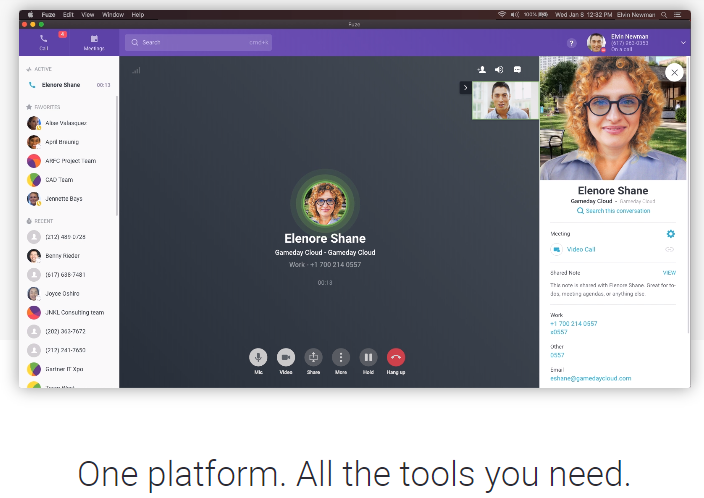Click the signal strength indicator icon

136,70
